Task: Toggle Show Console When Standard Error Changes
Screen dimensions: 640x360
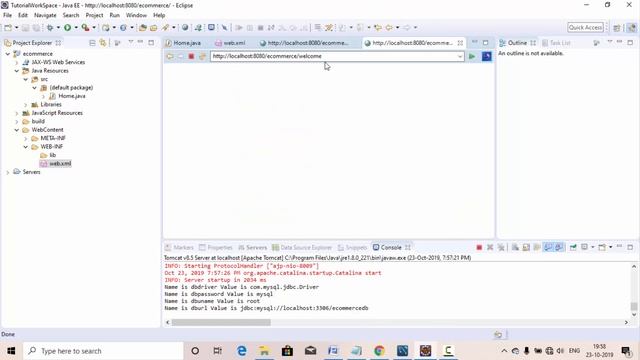Action: 559,247
